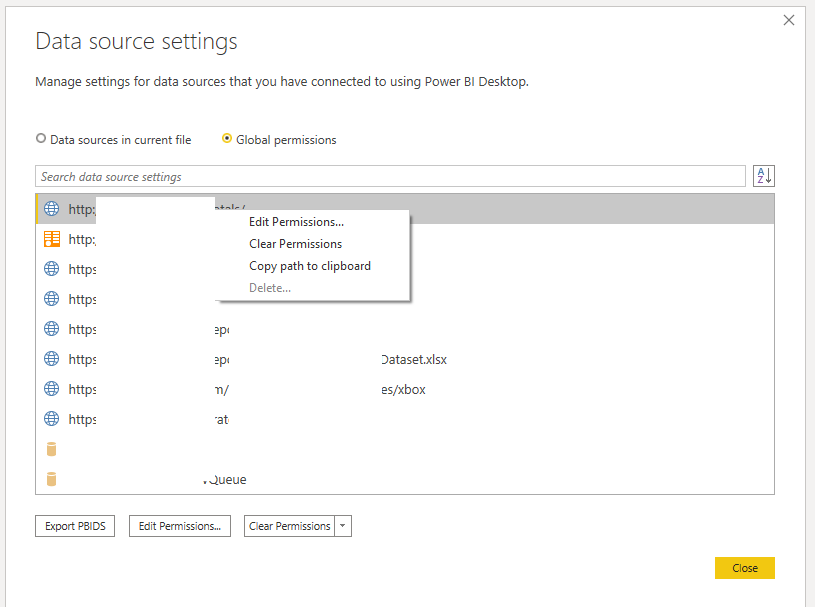Click the yellow Close button

pos(745,568)
